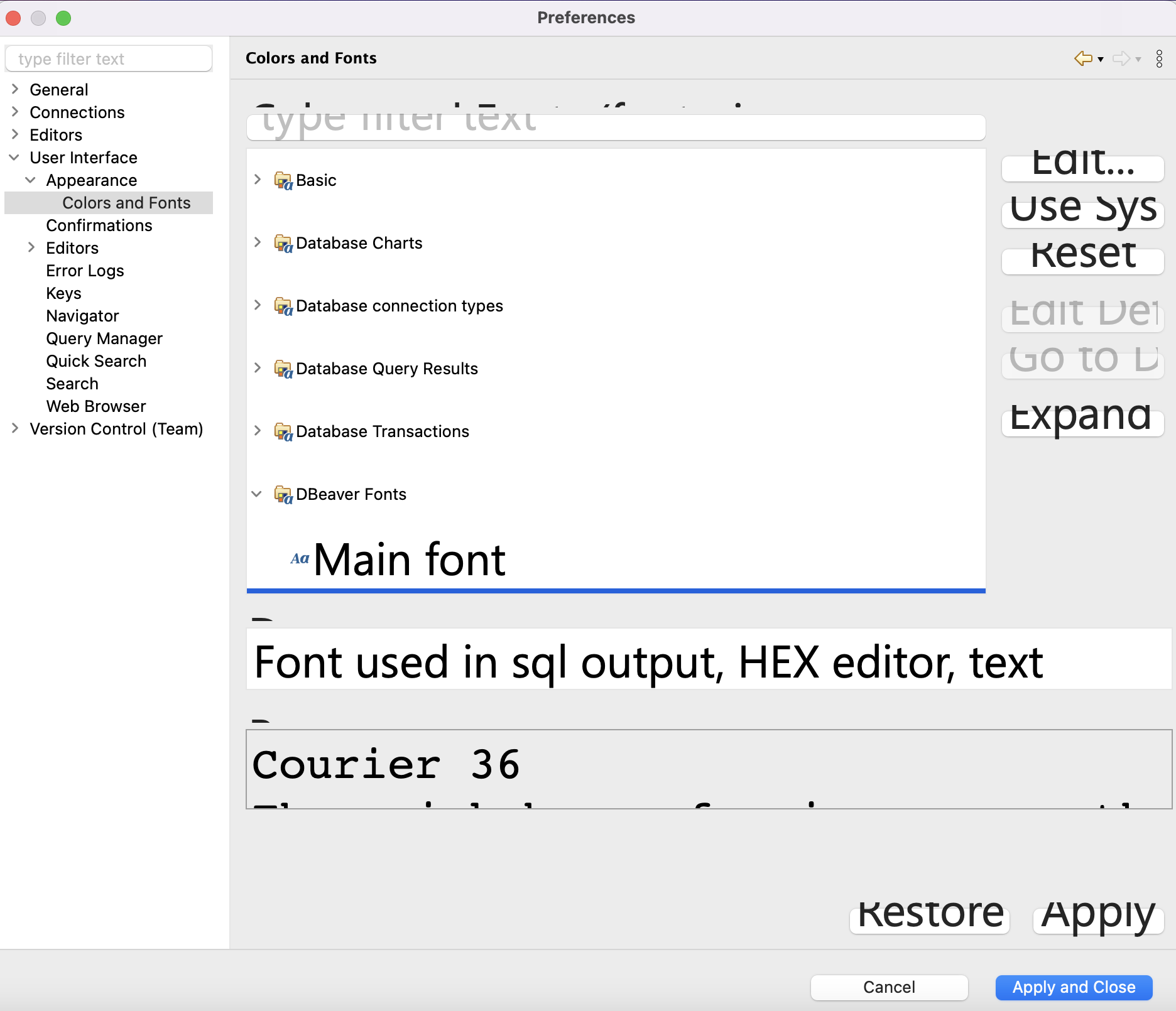Click the Database Query Results folder icon
Image resolution: width=1176 pixels, height=1011 pixels.
click(283, 369)
